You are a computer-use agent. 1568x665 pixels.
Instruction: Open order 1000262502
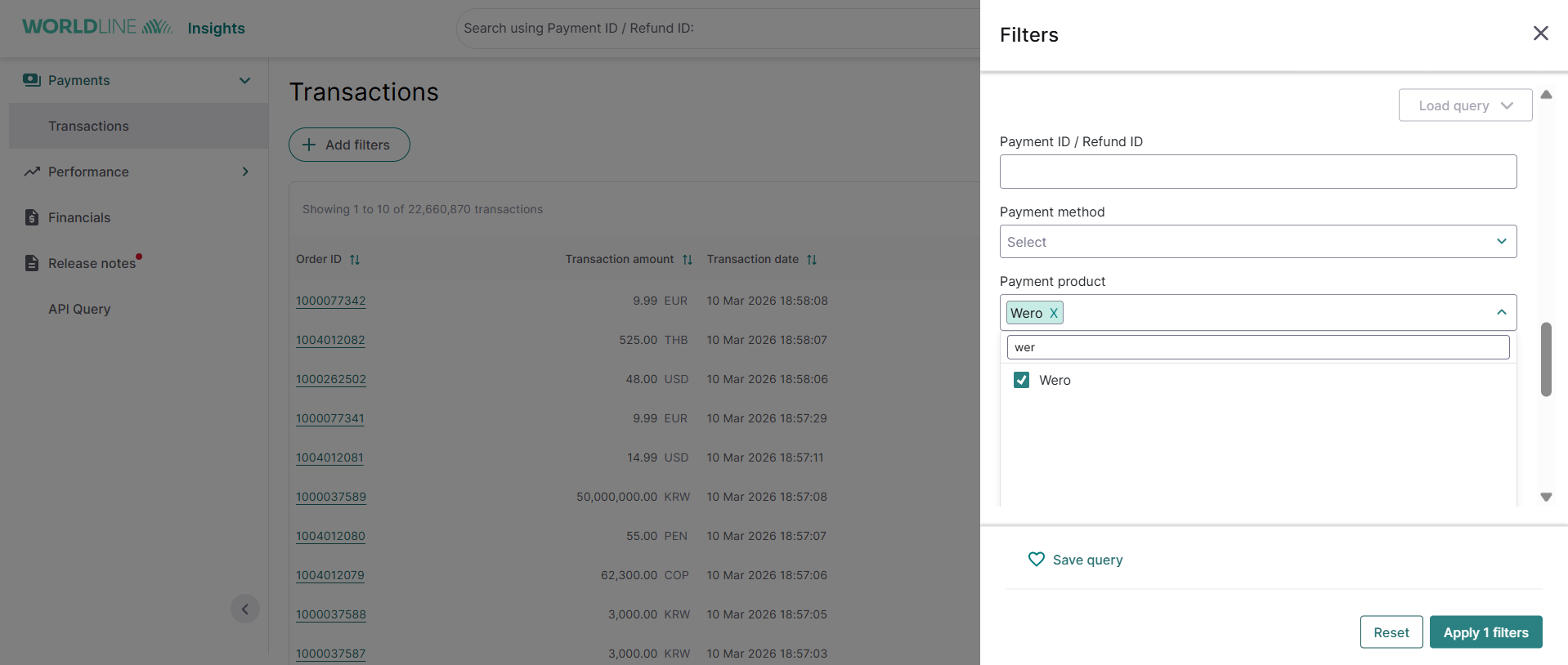[330, 379]
